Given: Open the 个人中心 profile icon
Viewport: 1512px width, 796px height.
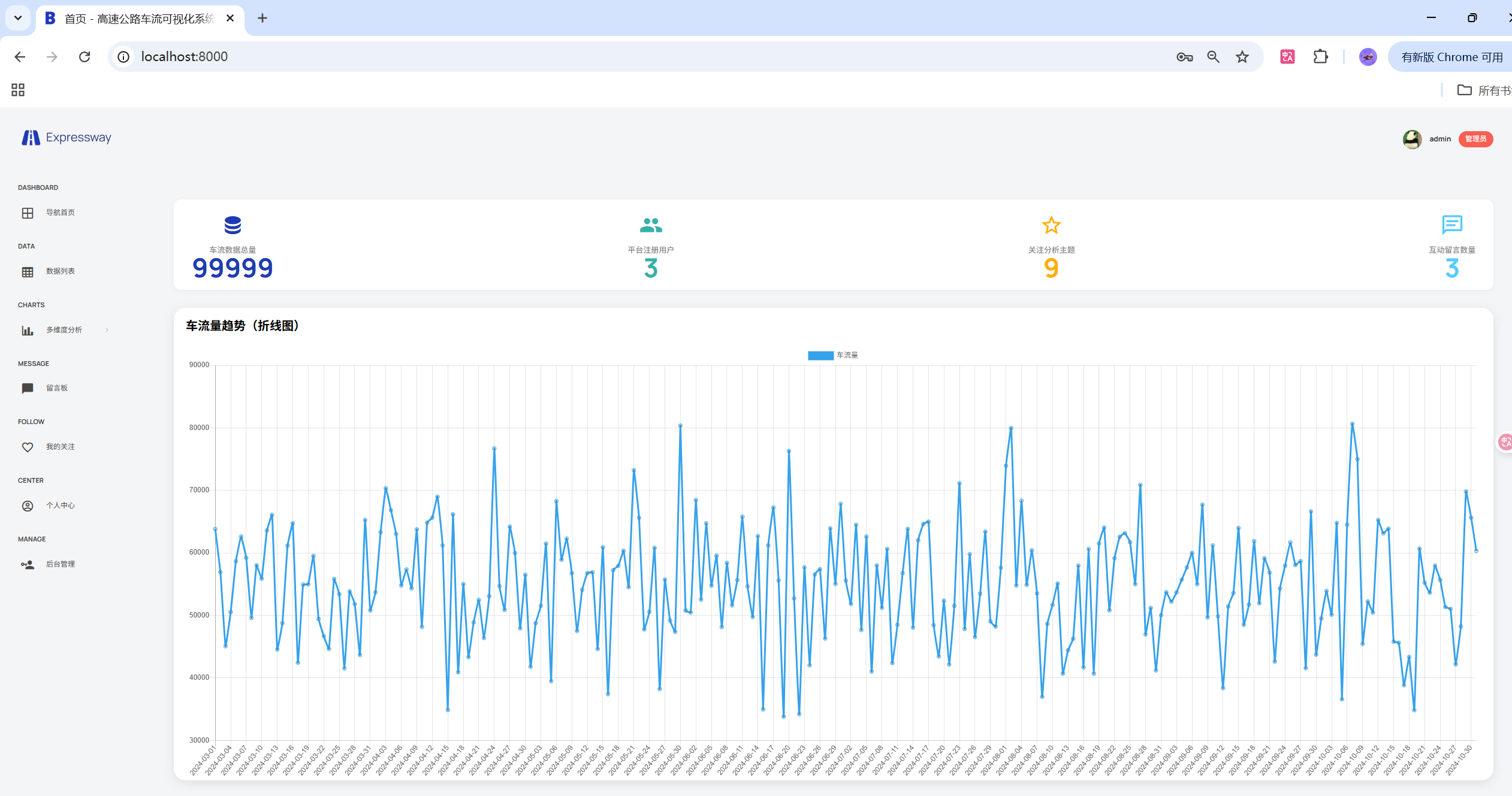Looking at the screenshot, I should click(28, 506).
